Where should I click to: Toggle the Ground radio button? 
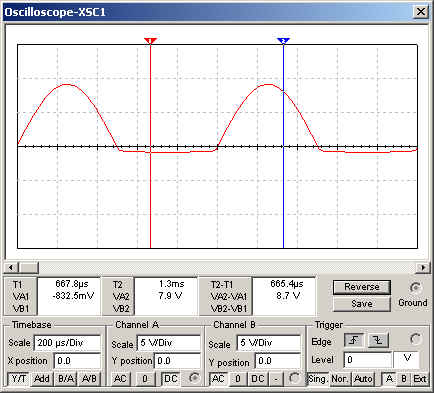pos(415,288)
